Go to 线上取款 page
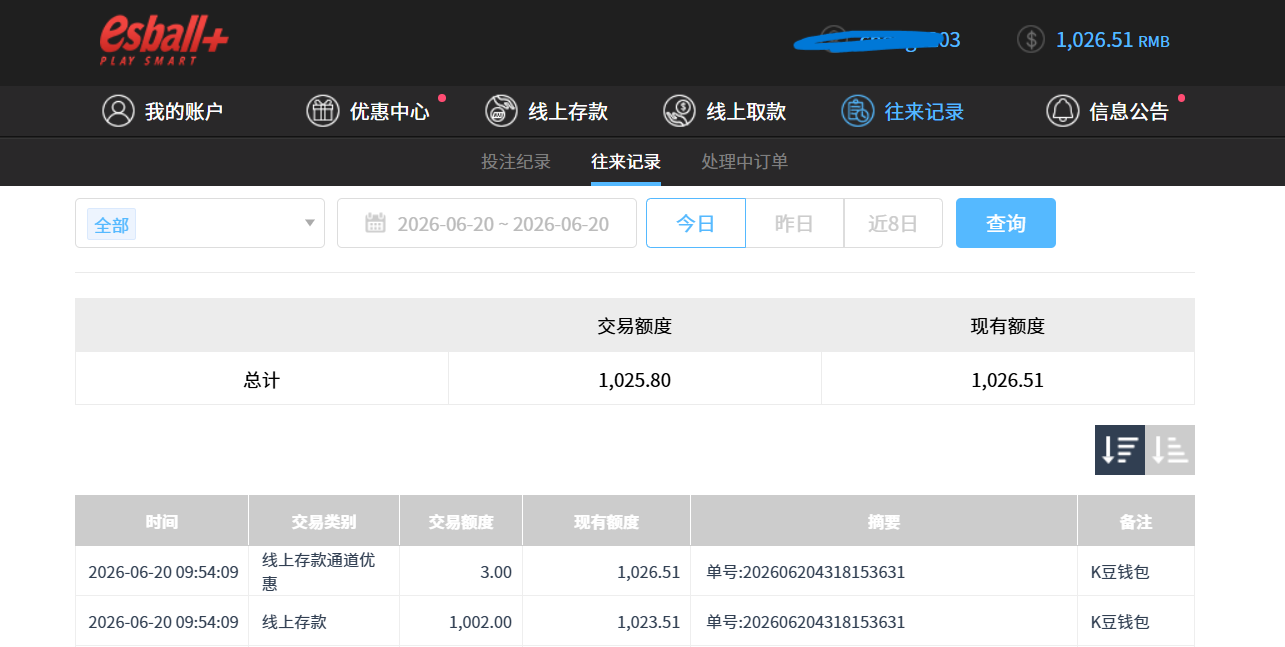Image resolution: width=1285 pixels, height=647 pixels. [725, 111]
